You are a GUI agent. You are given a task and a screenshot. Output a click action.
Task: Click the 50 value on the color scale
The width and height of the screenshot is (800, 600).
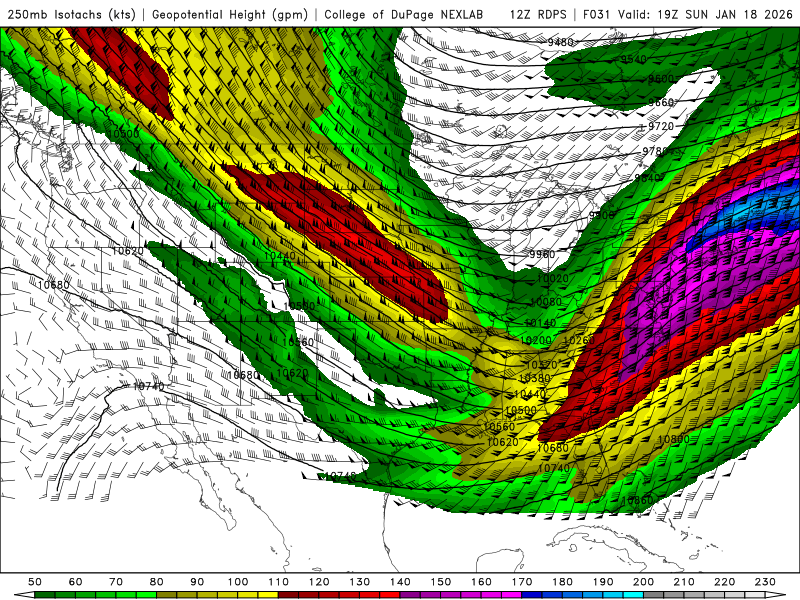coord(35,582)
